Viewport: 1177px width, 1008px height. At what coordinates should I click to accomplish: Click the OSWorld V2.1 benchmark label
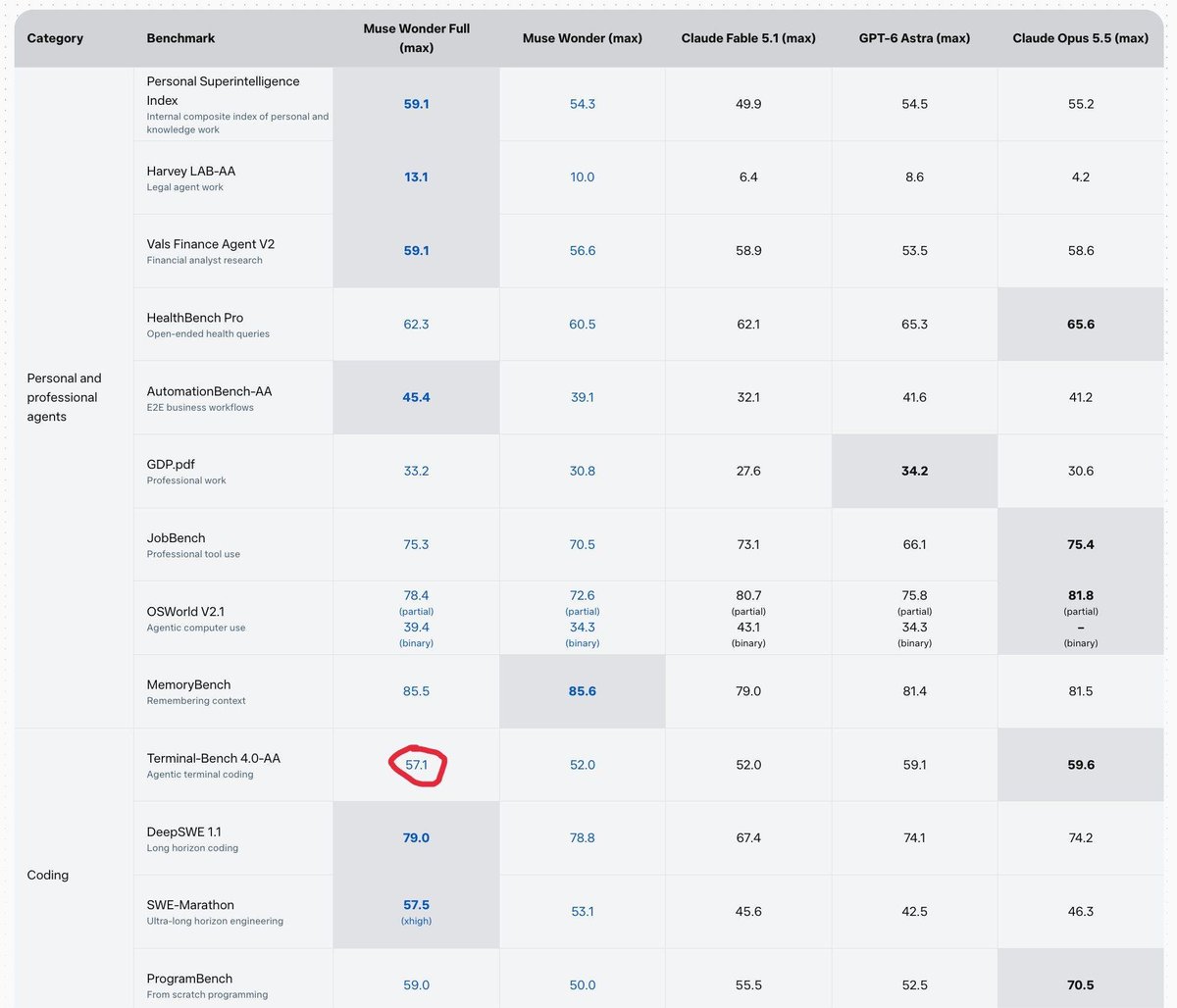coord(185,611)
